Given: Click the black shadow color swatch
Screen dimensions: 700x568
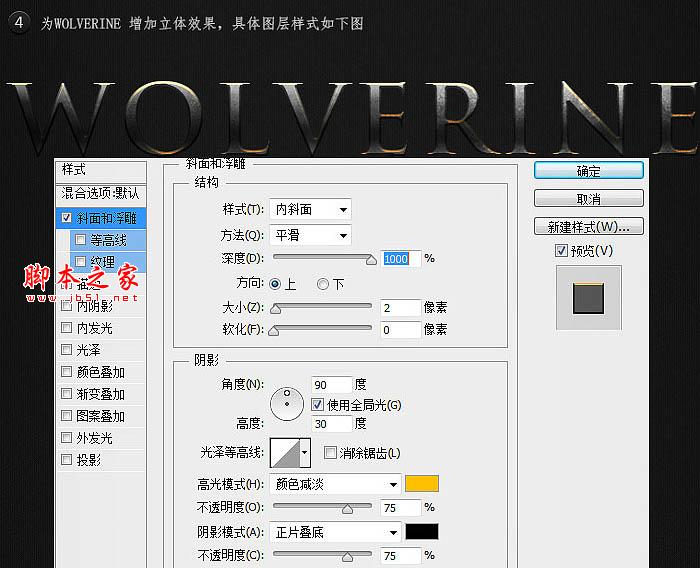Looking at the screenshot, I should 422,532.
